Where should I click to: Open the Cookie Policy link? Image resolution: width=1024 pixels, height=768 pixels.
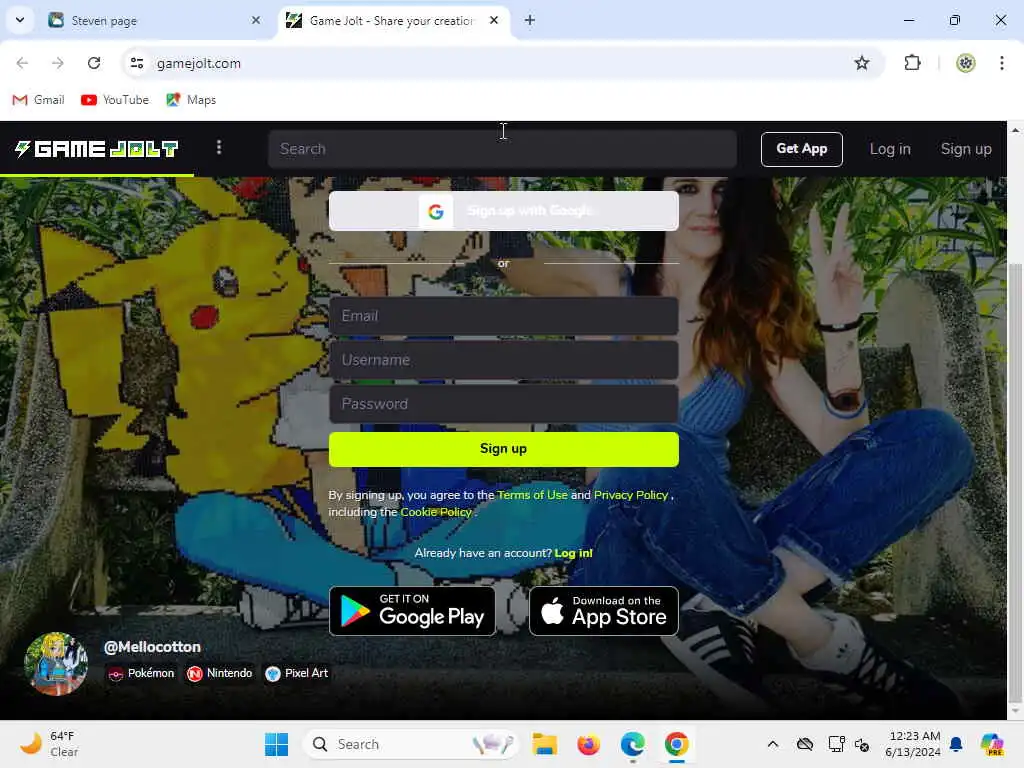436,512
